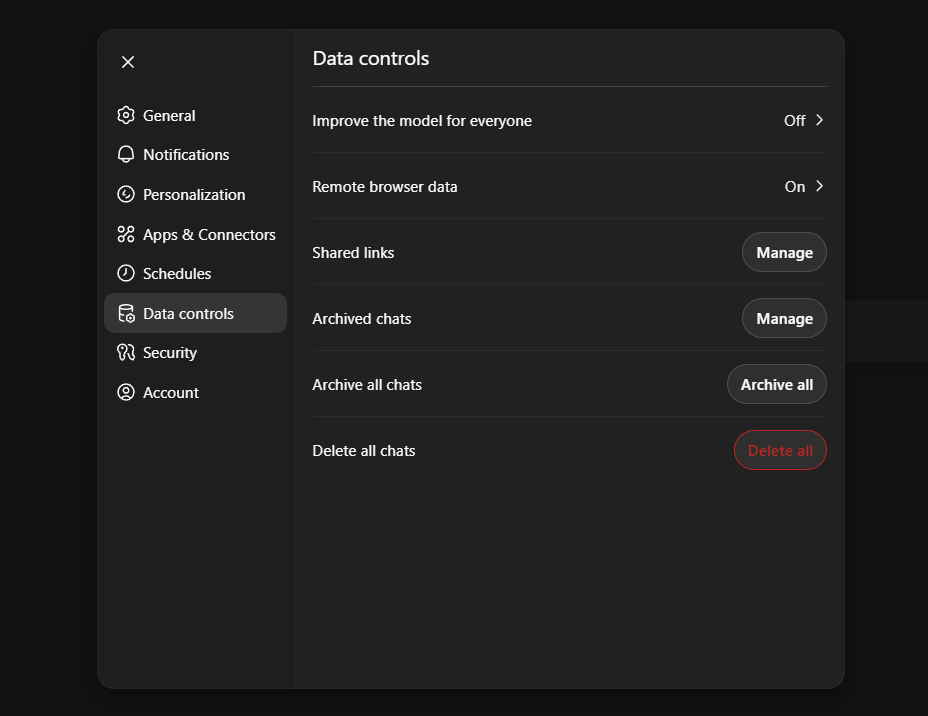Click the Personalization clock icon
Viewport: 928px width, 716px height.
click(x=126, y=194)
